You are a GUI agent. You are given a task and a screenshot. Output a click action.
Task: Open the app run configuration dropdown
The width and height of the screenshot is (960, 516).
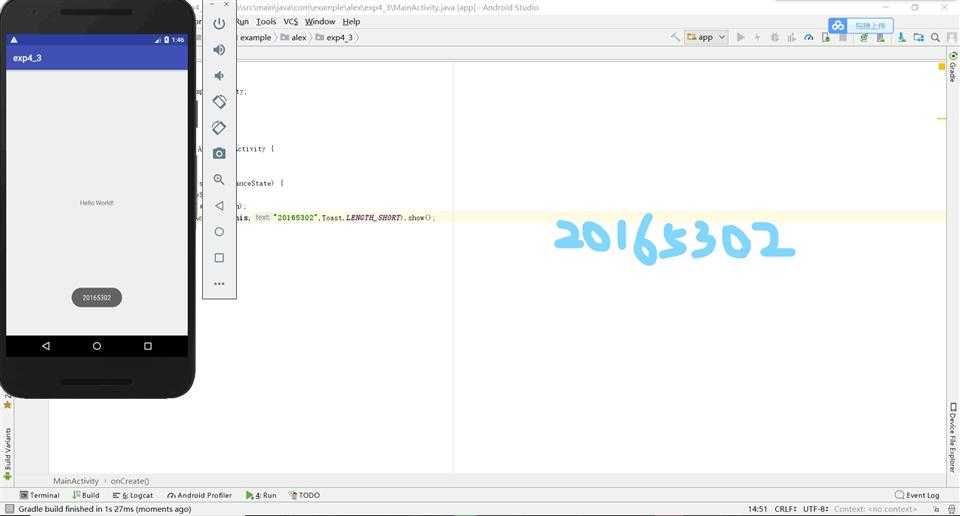click(x=706, y=37)
